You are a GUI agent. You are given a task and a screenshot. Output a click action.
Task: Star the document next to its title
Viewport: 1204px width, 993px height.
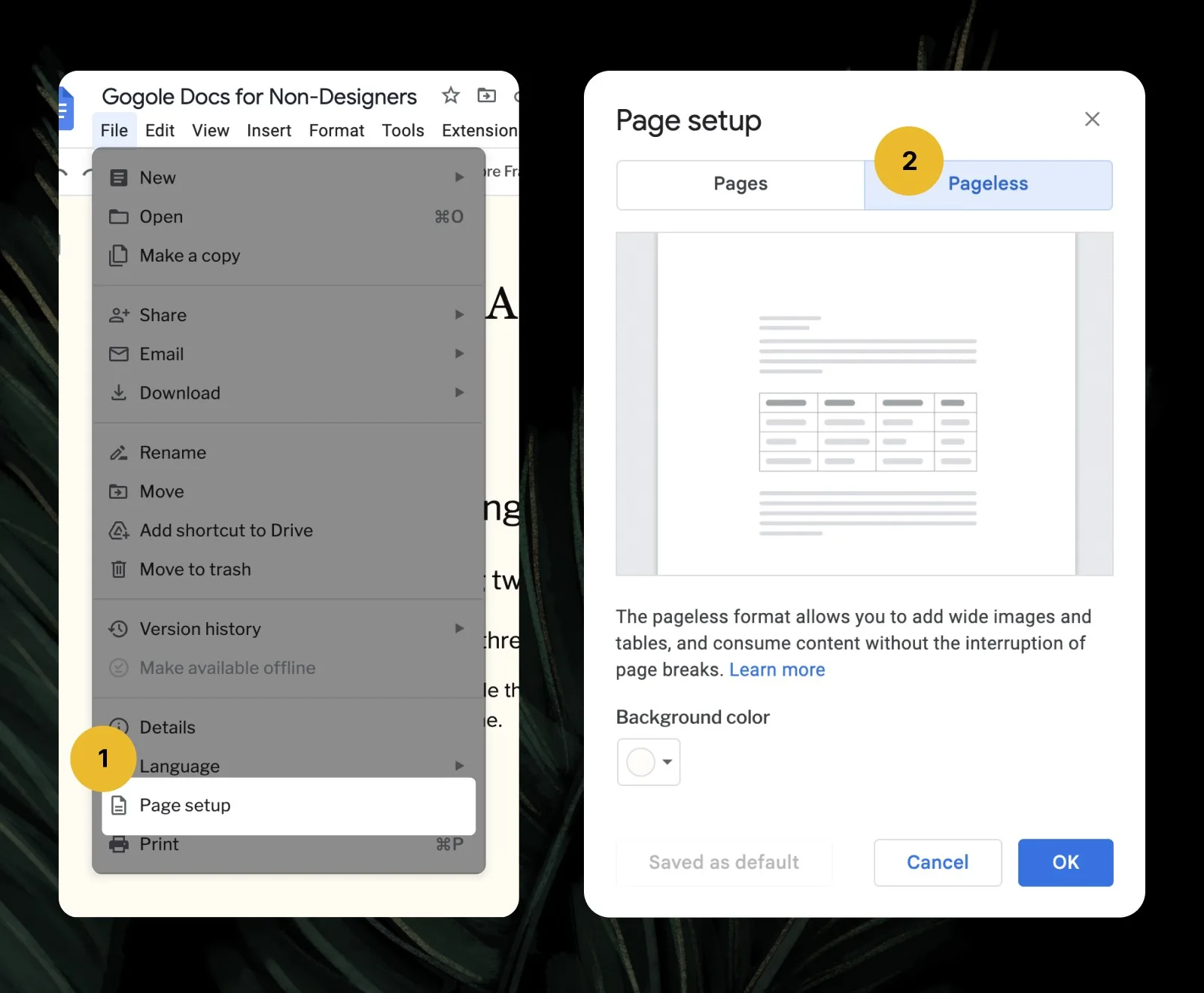coord(450,96)
